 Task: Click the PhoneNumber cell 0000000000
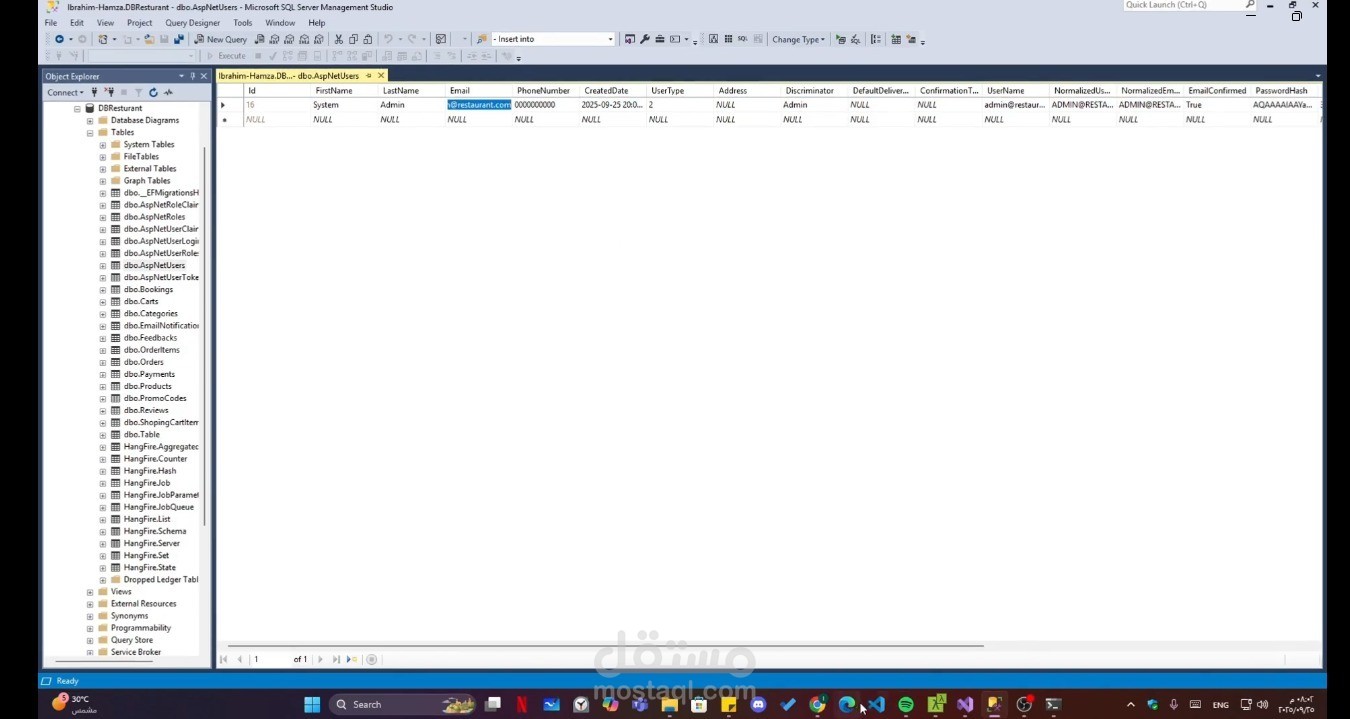(x=546, y=105)
